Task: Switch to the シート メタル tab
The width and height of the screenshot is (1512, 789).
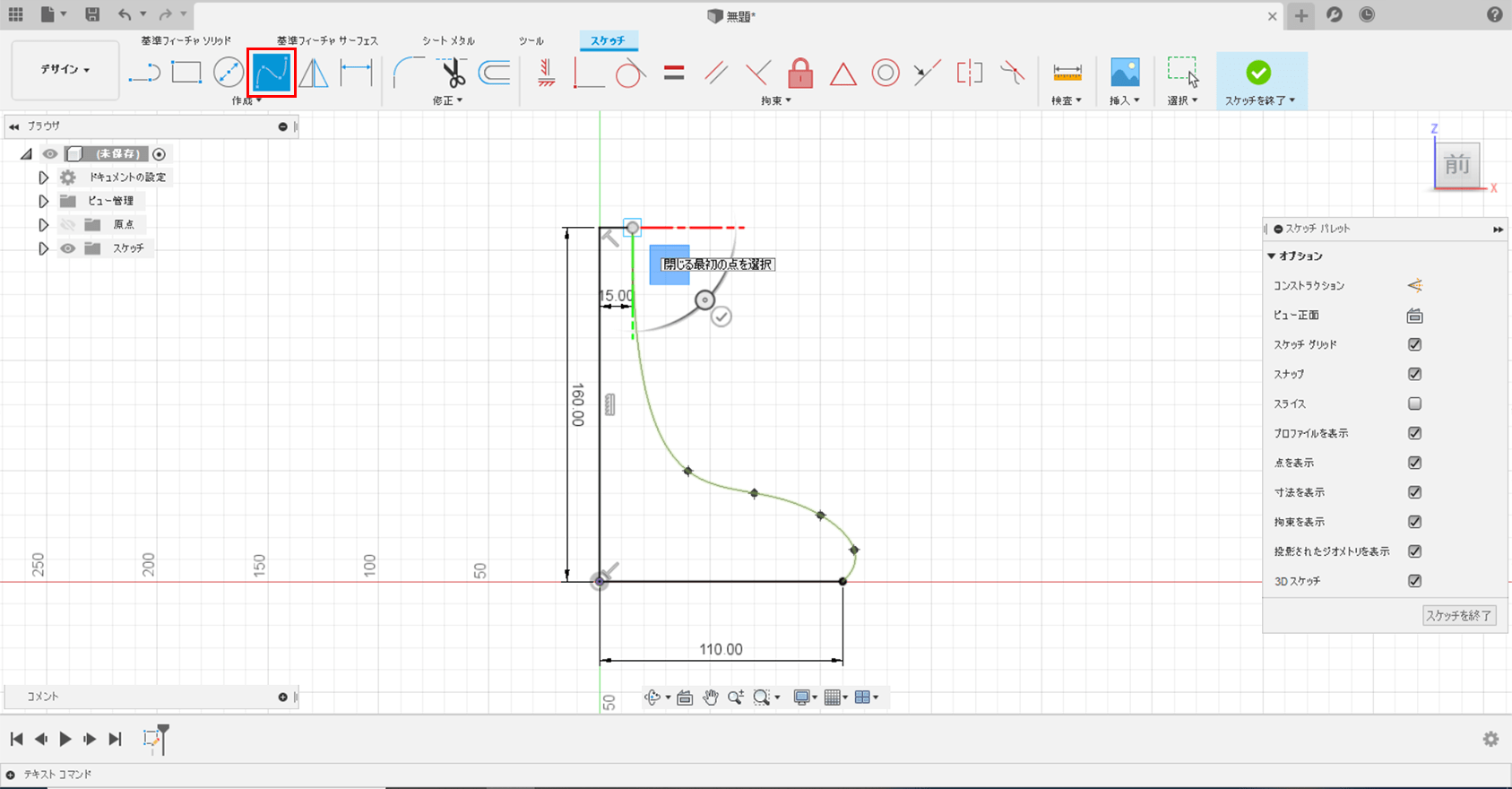Action: pyautogui.click(x=448, y=40)
